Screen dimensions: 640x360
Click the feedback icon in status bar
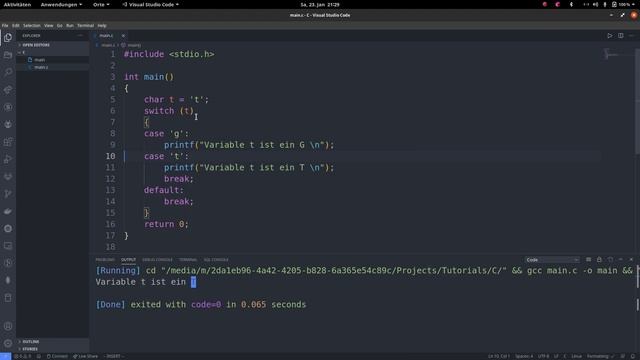pyautogui.click(x=623, y=356)
